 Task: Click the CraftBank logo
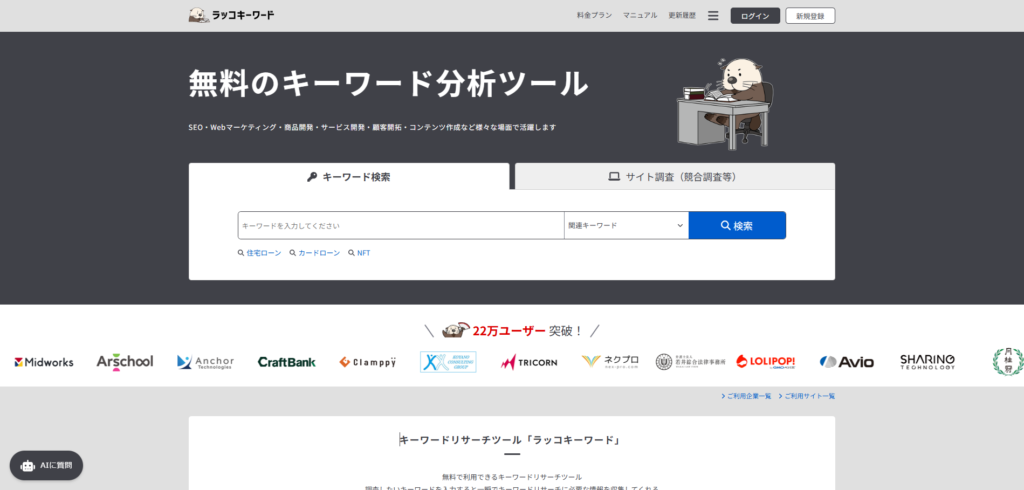click(287, 362)
